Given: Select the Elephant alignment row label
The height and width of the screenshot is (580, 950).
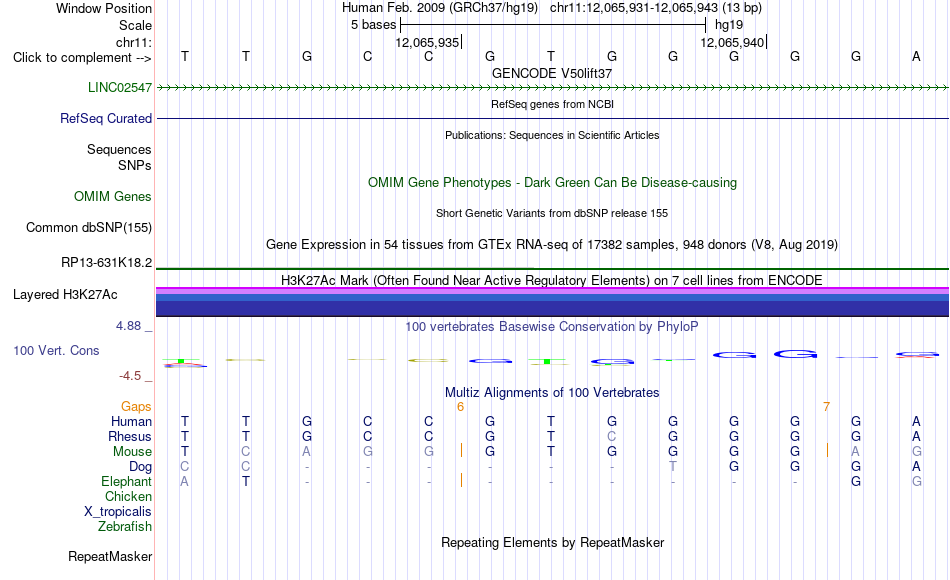Looking at the screenshot, I should coord(127,482).
